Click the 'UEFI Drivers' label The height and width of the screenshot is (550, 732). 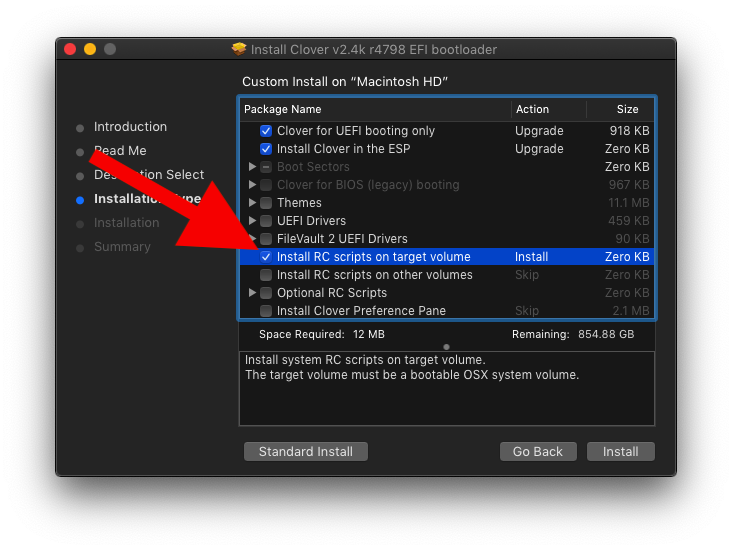coord(311,221)
